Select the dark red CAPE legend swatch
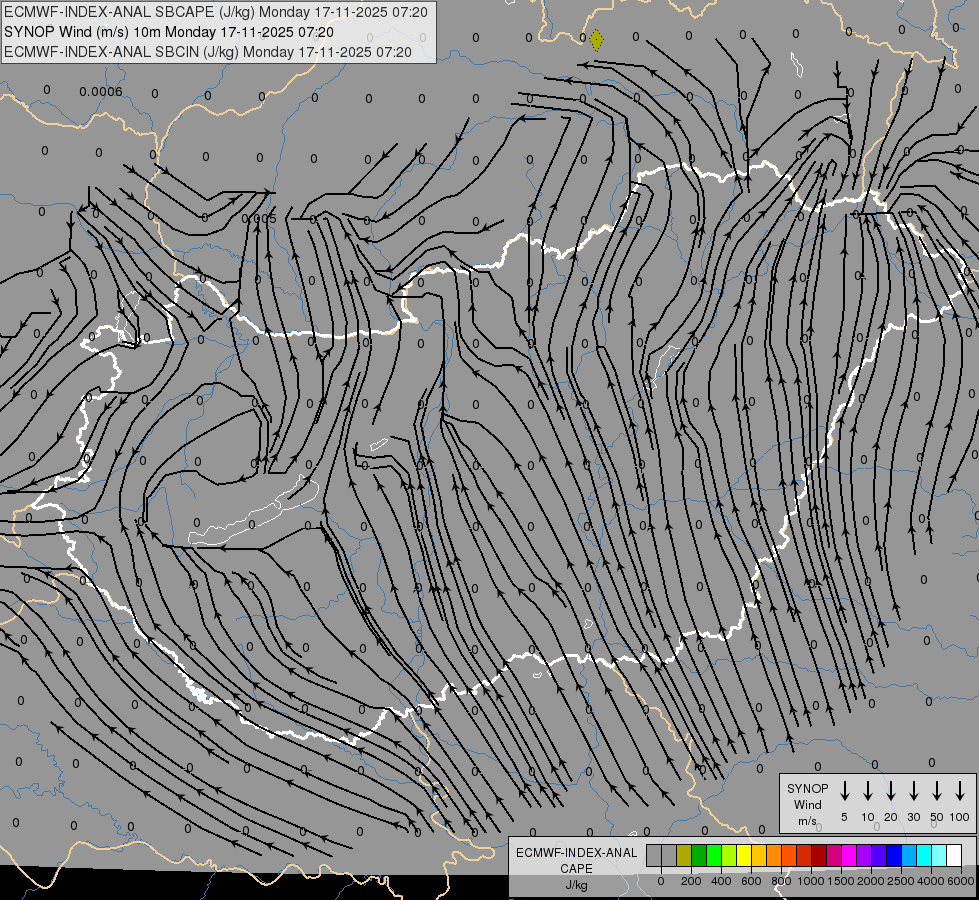 pyautogui.click(x=819, y=855)
